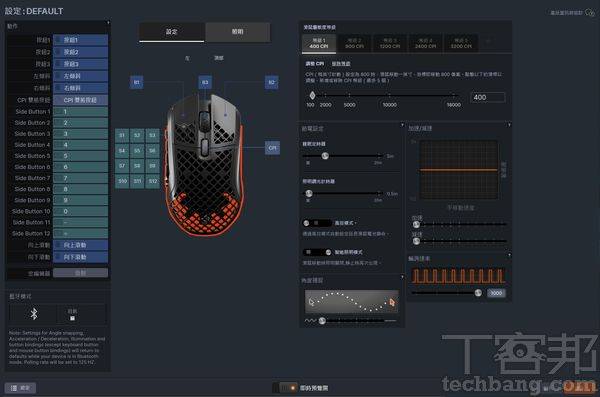The image size is (600, 397).
Task: Tick the checkbox in Bluetooth mode panel
Action: 72,318
